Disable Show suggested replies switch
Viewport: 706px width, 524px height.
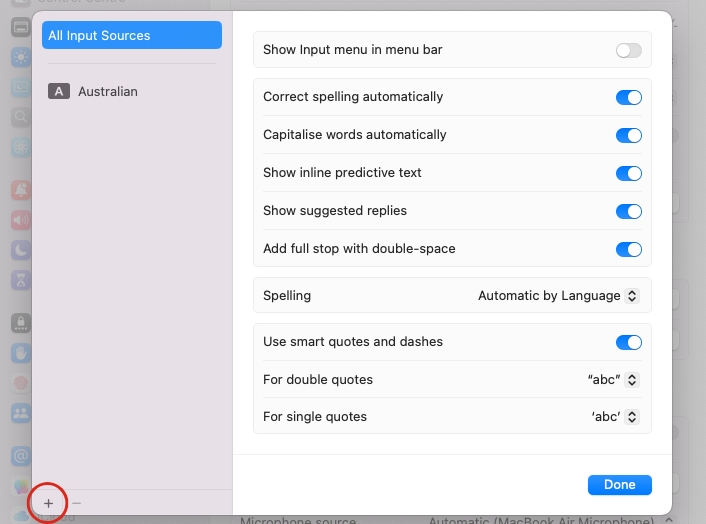(x=628, y=212)
